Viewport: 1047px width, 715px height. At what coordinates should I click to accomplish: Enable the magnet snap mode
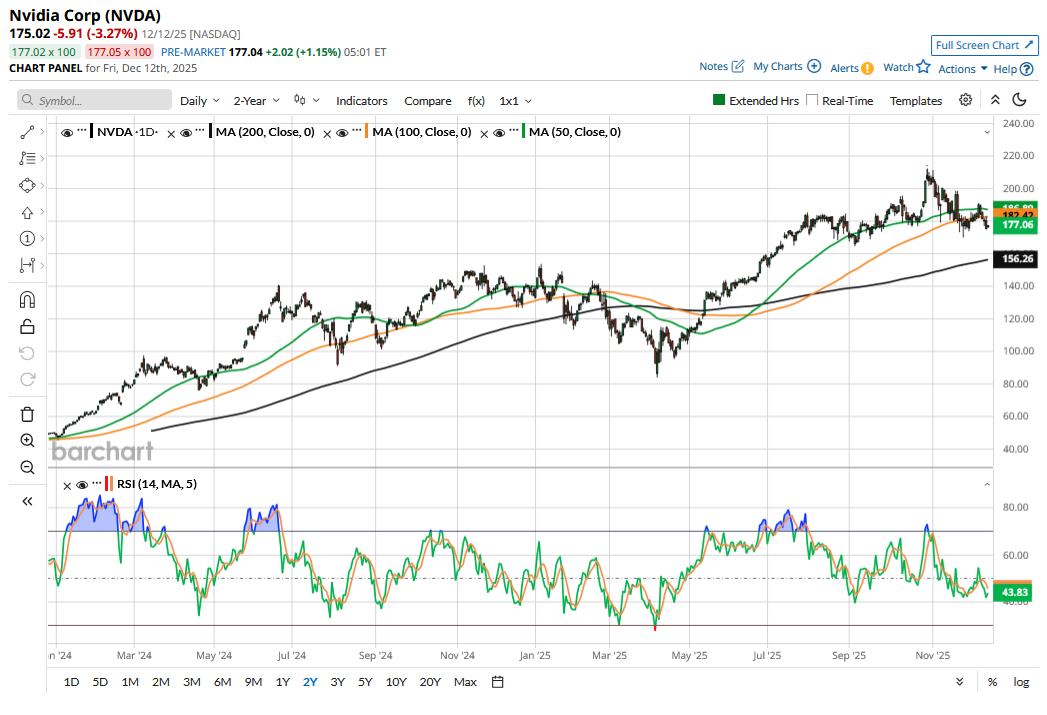(x=27, y=300)
